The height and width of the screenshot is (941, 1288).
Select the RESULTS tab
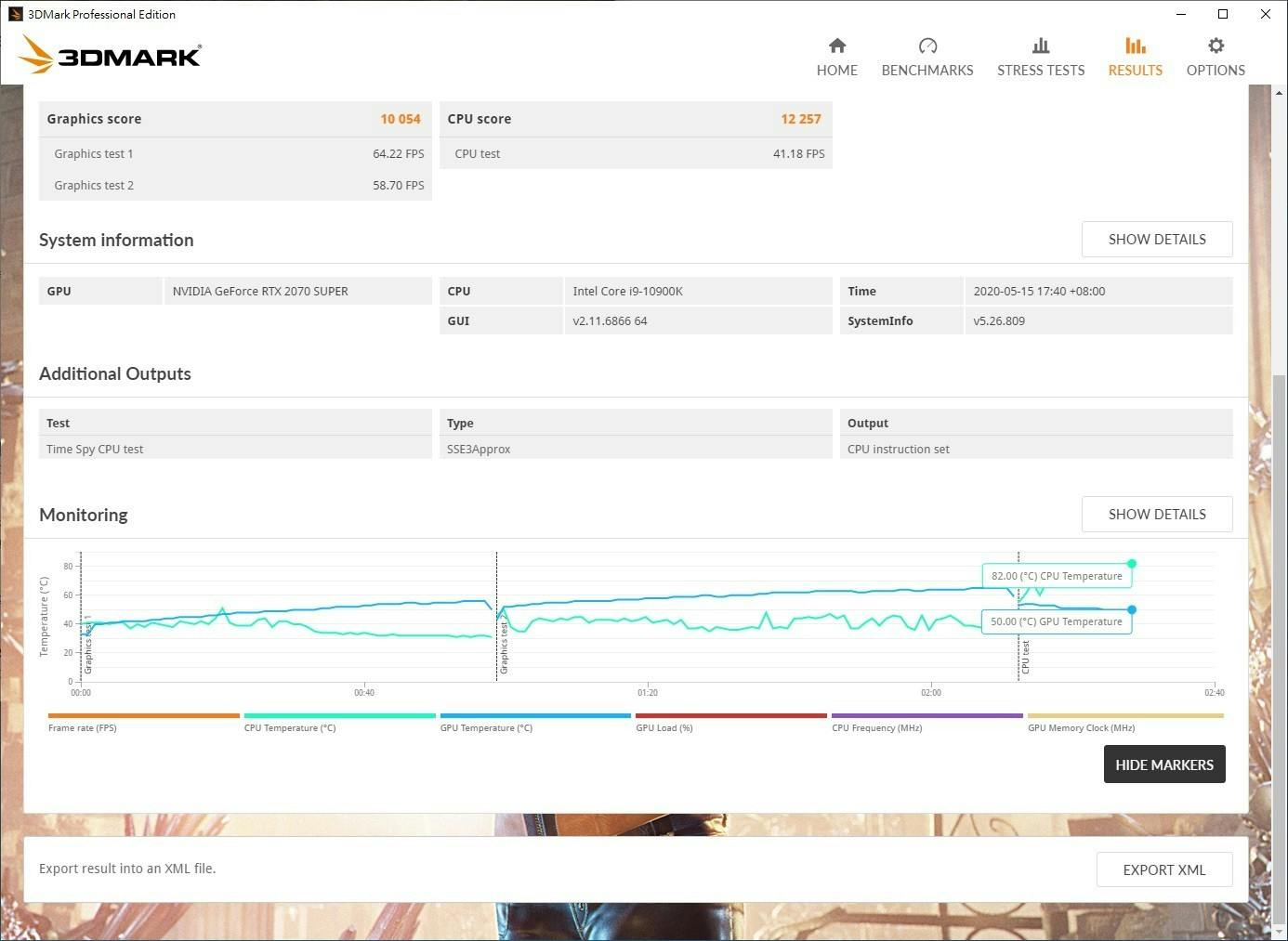(1135, 70)
